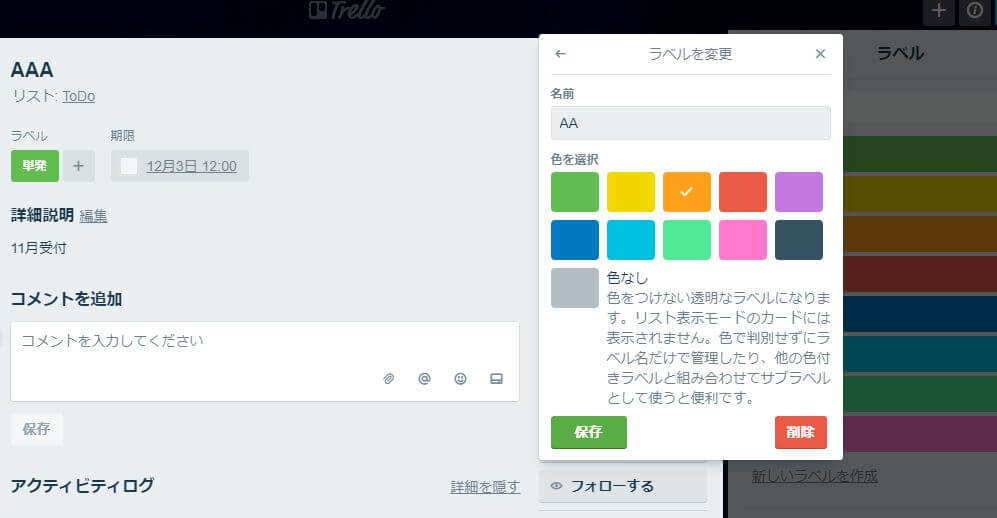This screenshot has height=518, width=997.
Task: Click the attachment paperclip icon in comment box
Action: (389, 379)
